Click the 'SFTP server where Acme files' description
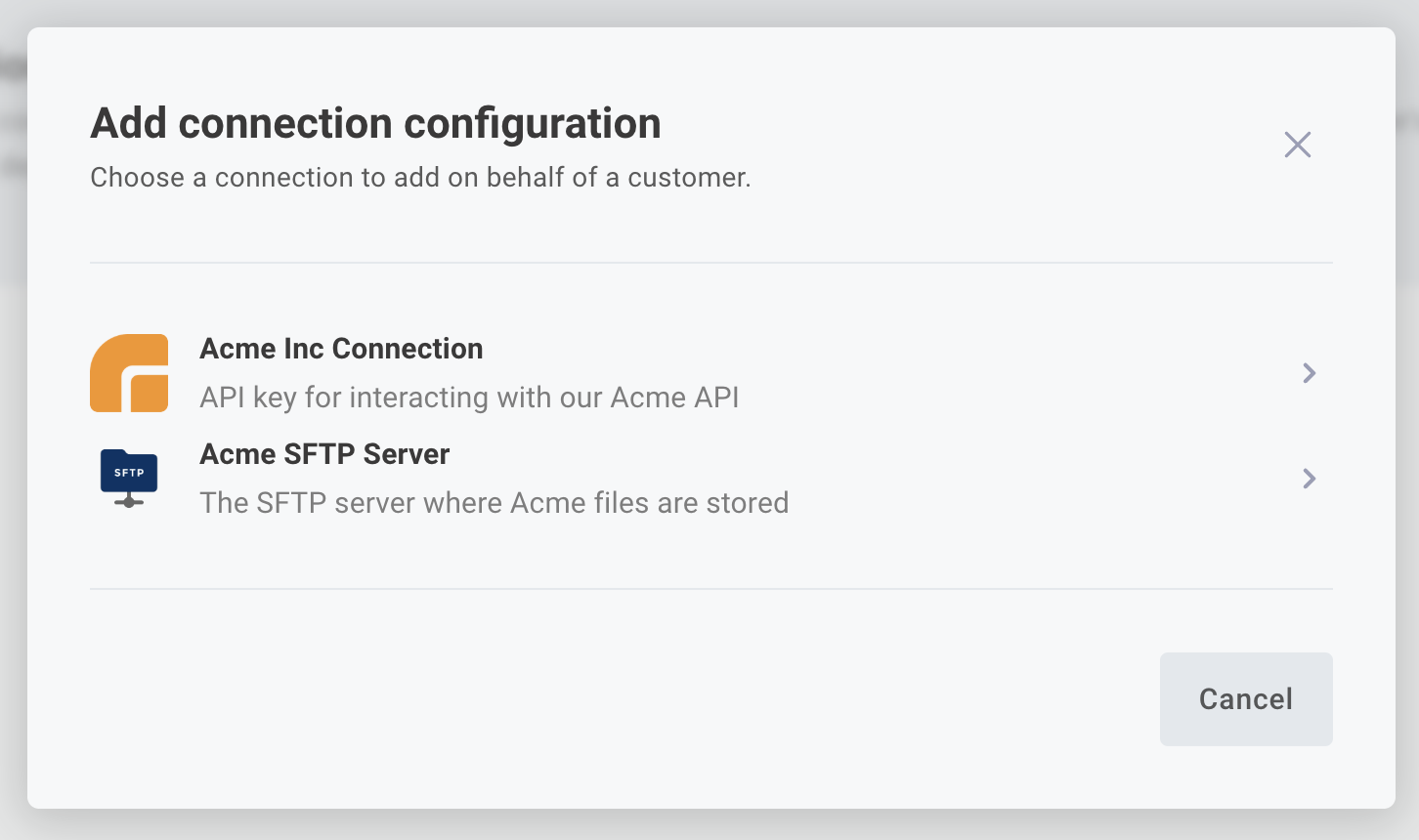Viewport: 1419px width, 840px height. point(494,503)
